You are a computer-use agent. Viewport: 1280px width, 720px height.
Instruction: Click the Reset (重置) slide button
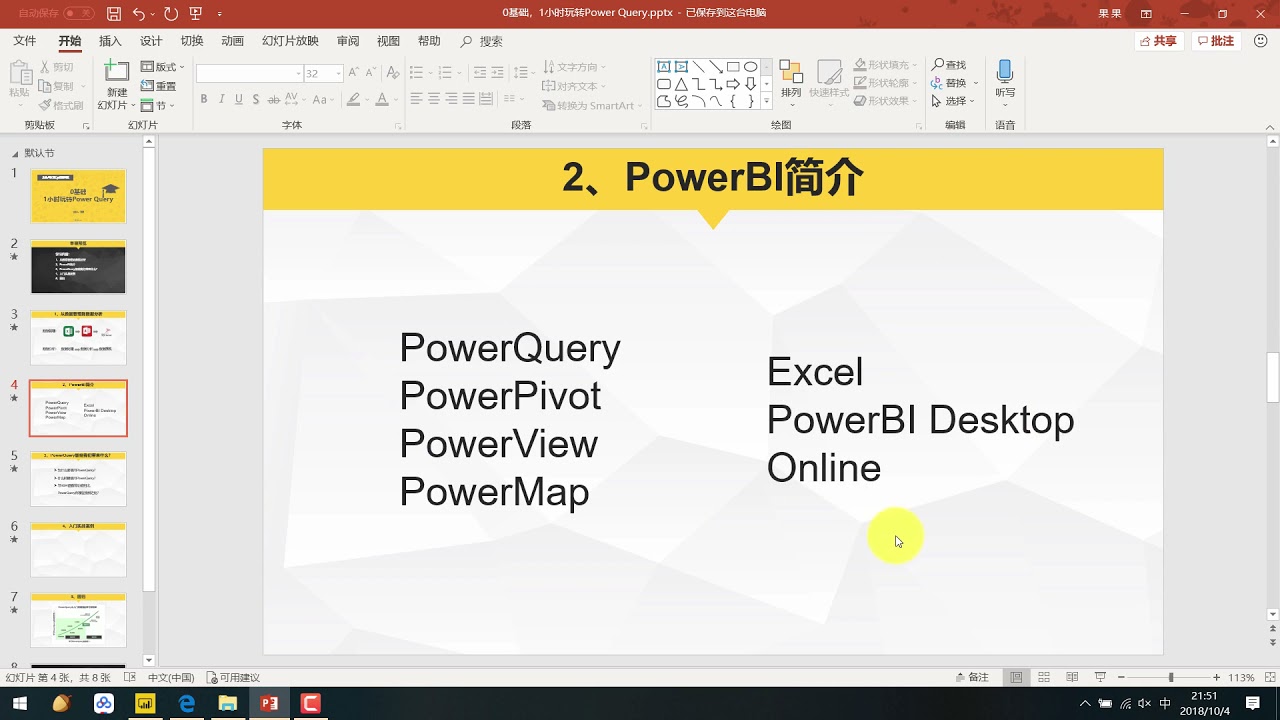coord(159,86)
